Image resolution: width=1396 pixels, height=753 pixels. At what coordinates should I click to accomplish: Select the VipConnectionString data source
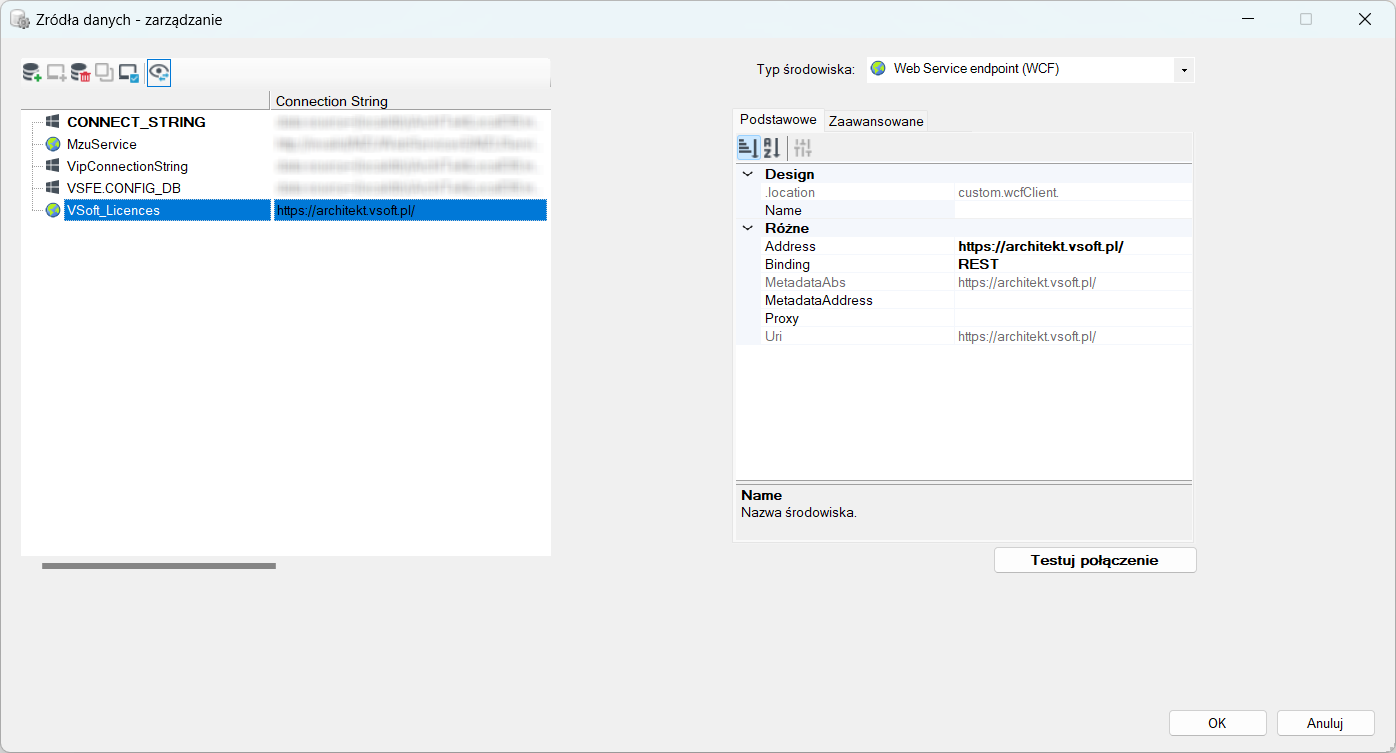tap(127, 166)
